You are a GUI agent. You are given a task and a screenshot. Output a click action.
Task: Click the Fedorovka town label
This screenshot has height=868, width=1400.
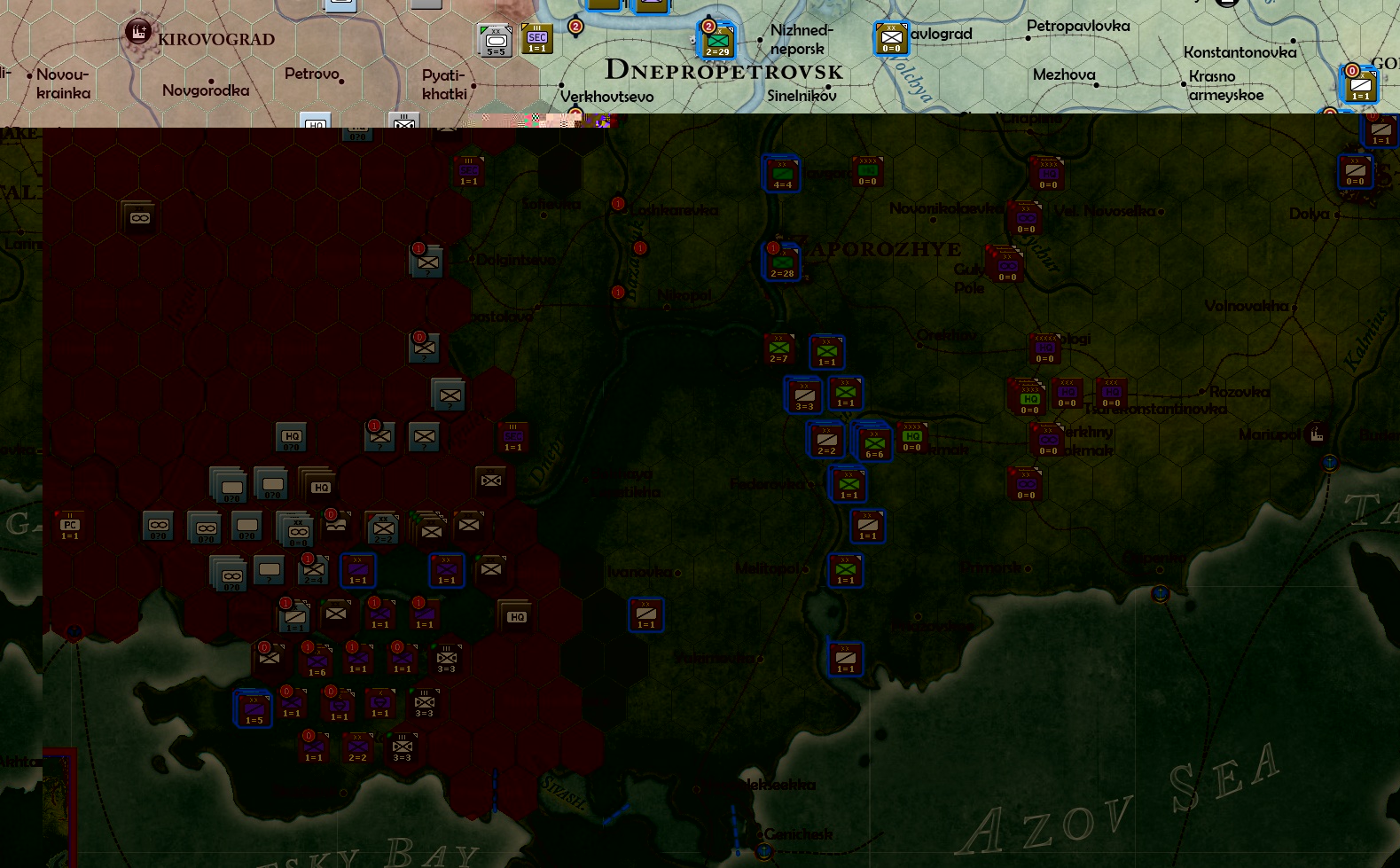click(767, 484)
